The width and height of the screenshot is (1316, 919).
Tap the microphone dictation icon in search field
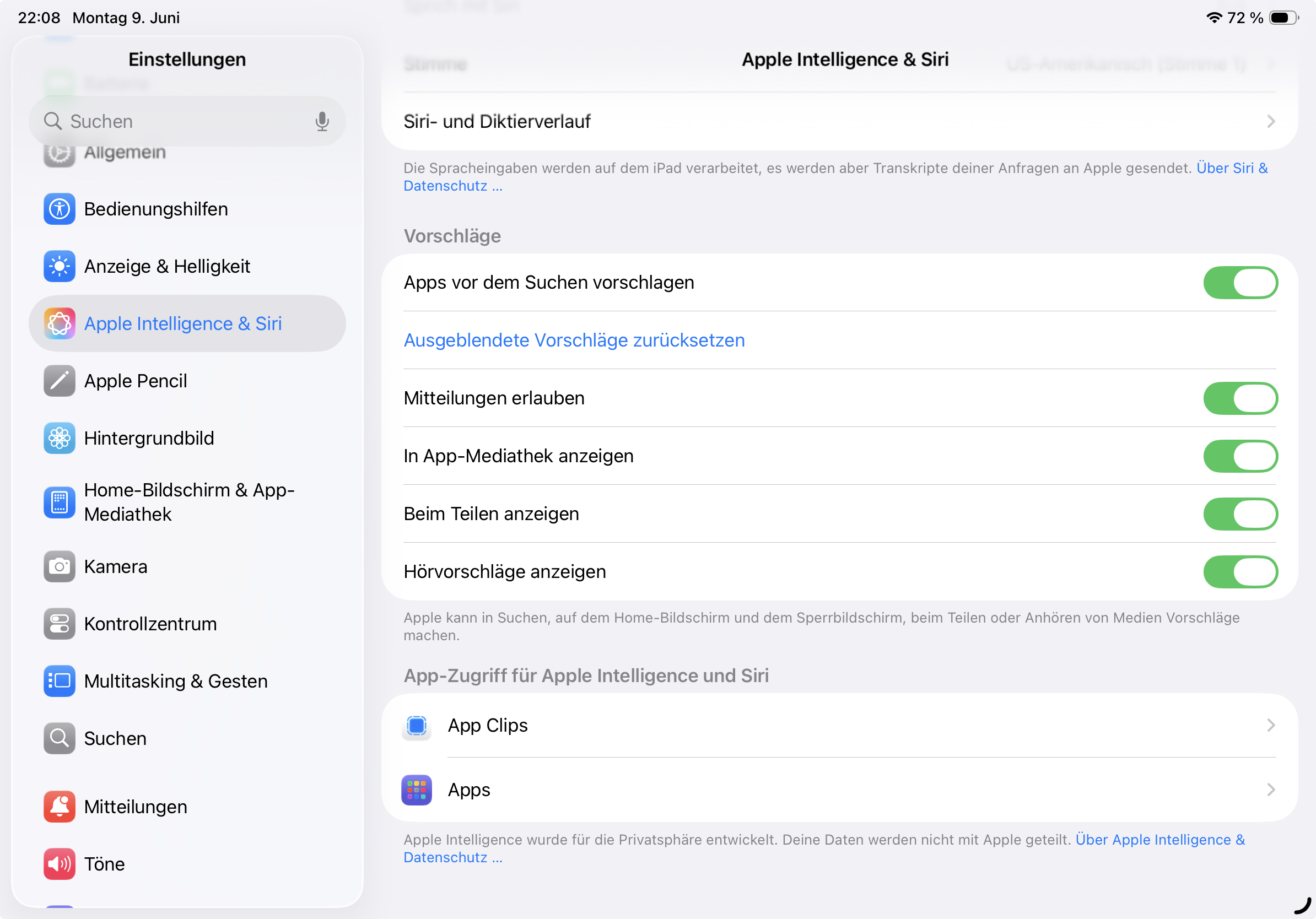coord(322,121)
